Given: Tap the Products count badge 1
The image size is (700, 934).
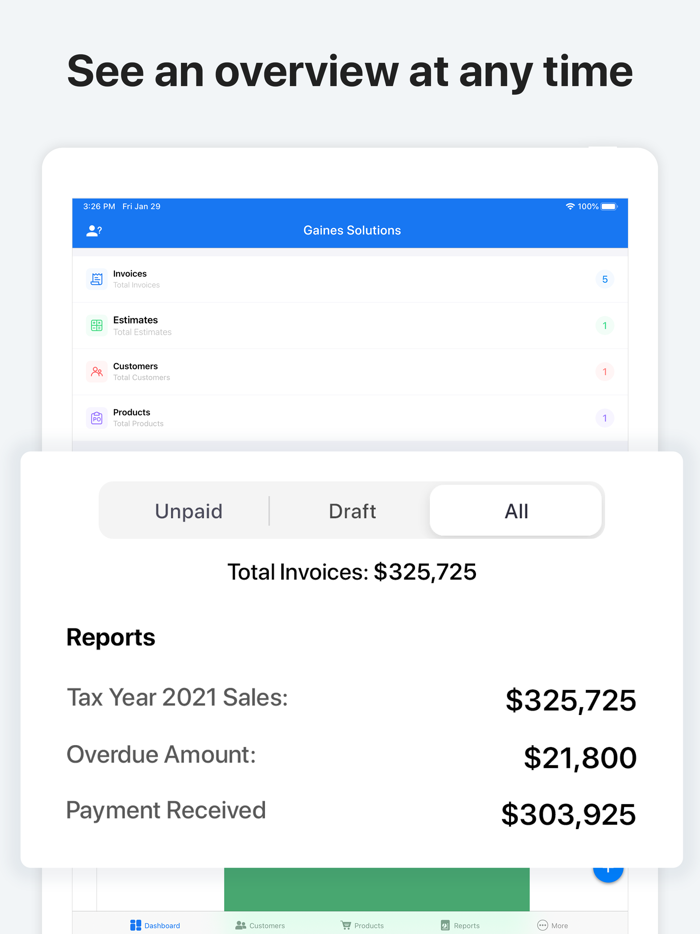Looking at the screenshot, I should [x=605, y=418].
